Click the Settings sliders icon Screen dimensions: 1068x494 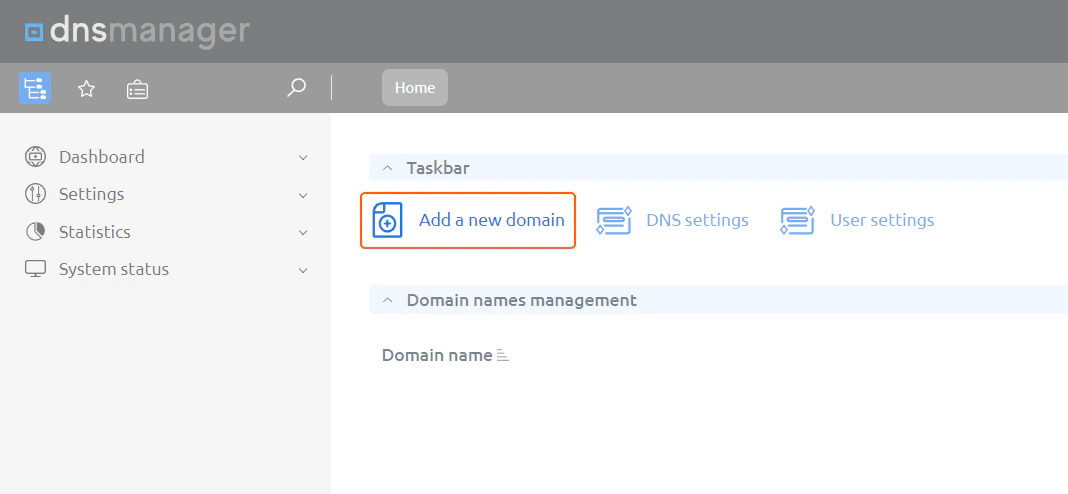35,194
